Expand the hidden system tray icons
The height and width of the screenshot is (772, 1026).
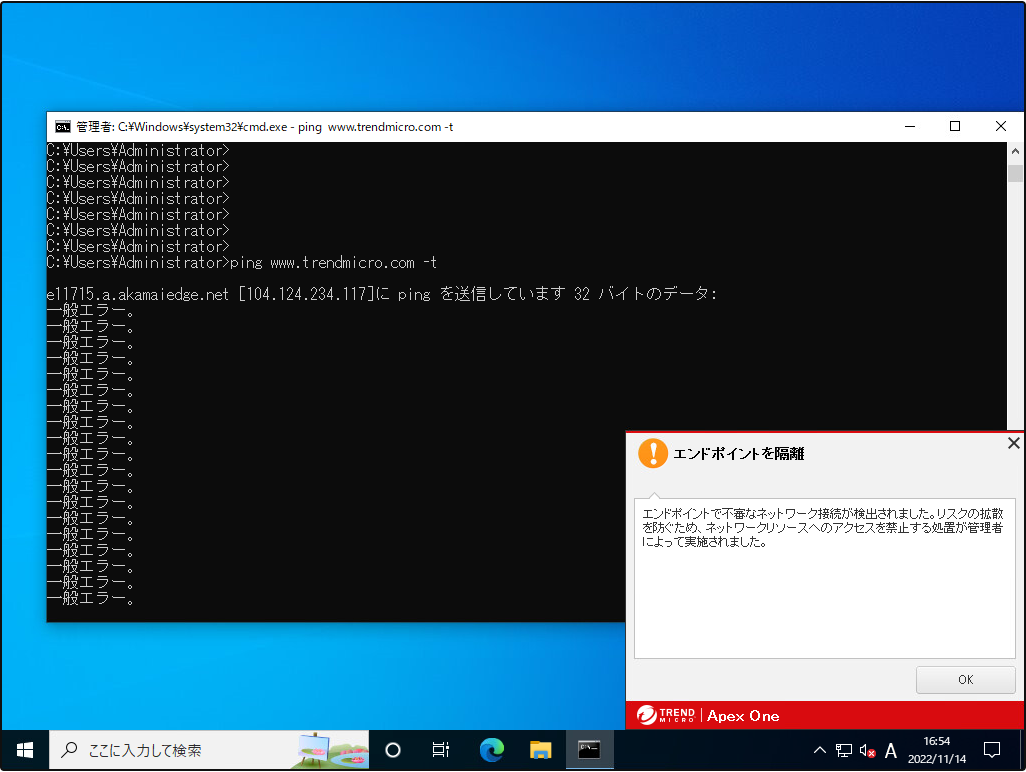tap(820, 750)
